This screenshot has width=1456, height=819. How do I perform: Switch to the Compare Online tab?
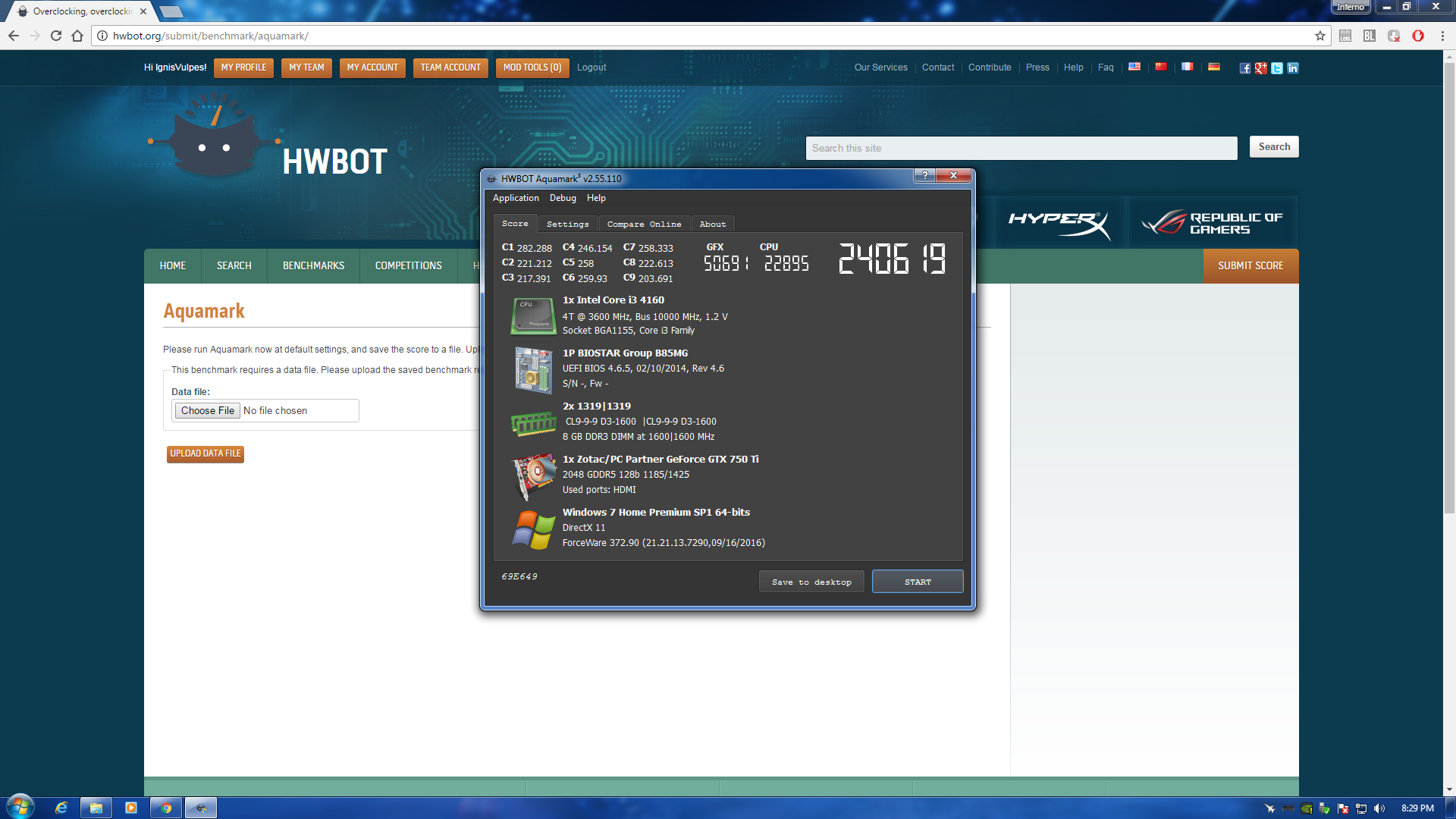pos(645,224)
